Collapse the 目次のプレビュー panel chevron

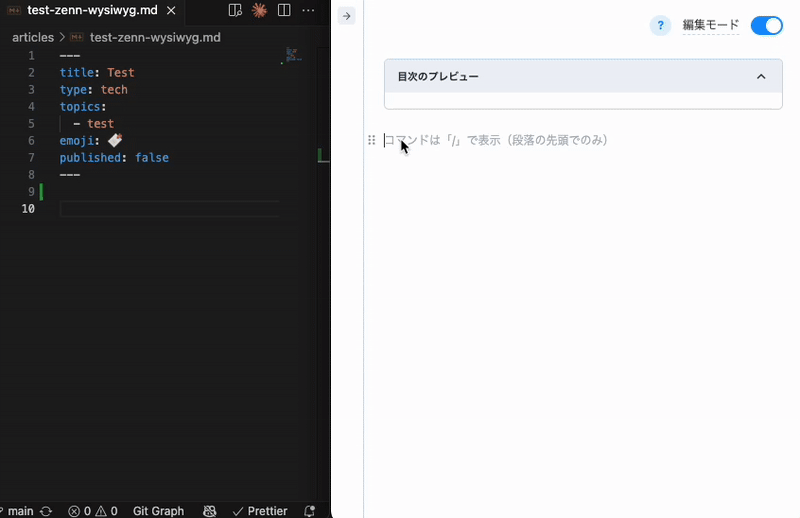coord(761,77)
